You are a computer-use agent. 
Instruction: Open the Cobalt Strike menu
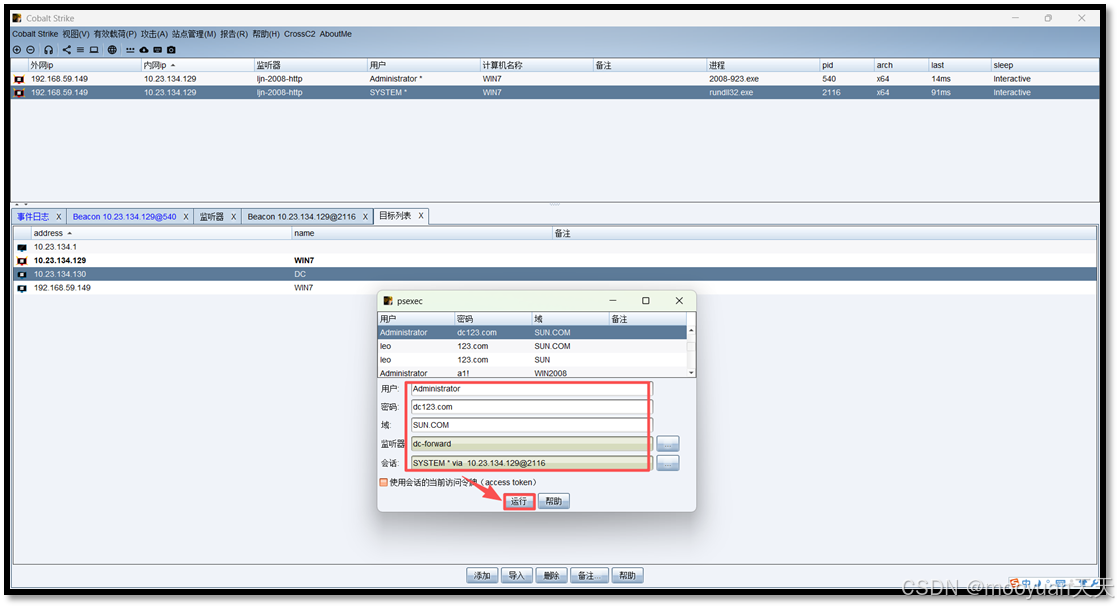point(35,34)
